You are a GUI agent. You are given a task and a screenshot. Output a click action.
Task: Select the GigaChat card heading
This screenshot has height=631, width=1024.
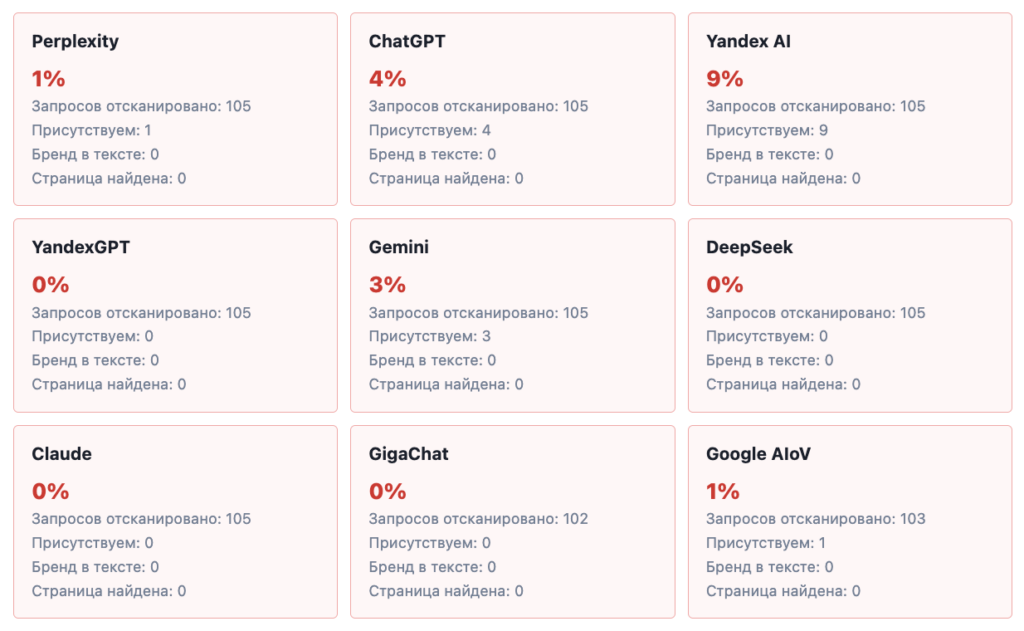pyautogui.click(x=408, y=454)
